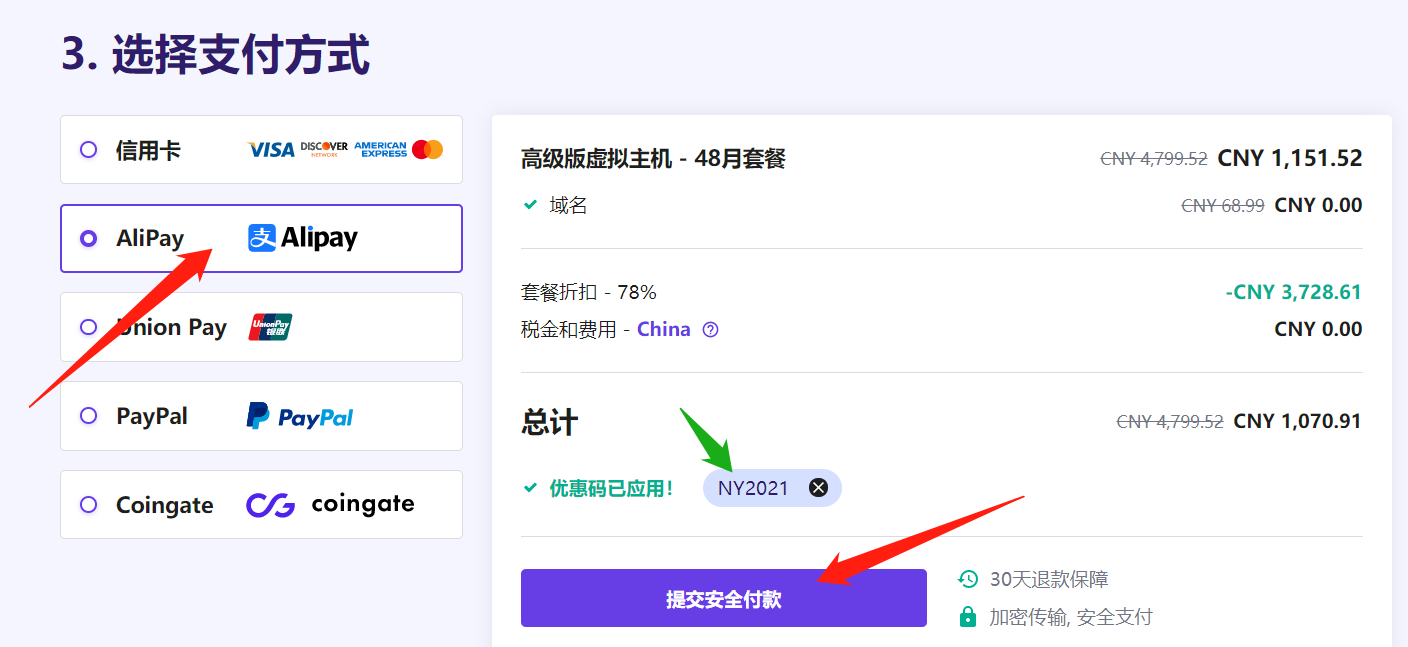1408x647 pixels.
Task: Click the Discover Network logo
Action: pos(324,149)
